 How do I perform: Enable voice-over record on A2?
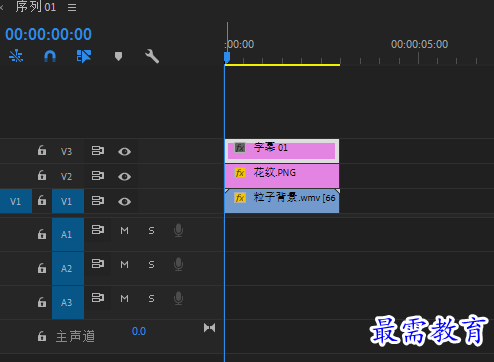[x=179, y=264]
